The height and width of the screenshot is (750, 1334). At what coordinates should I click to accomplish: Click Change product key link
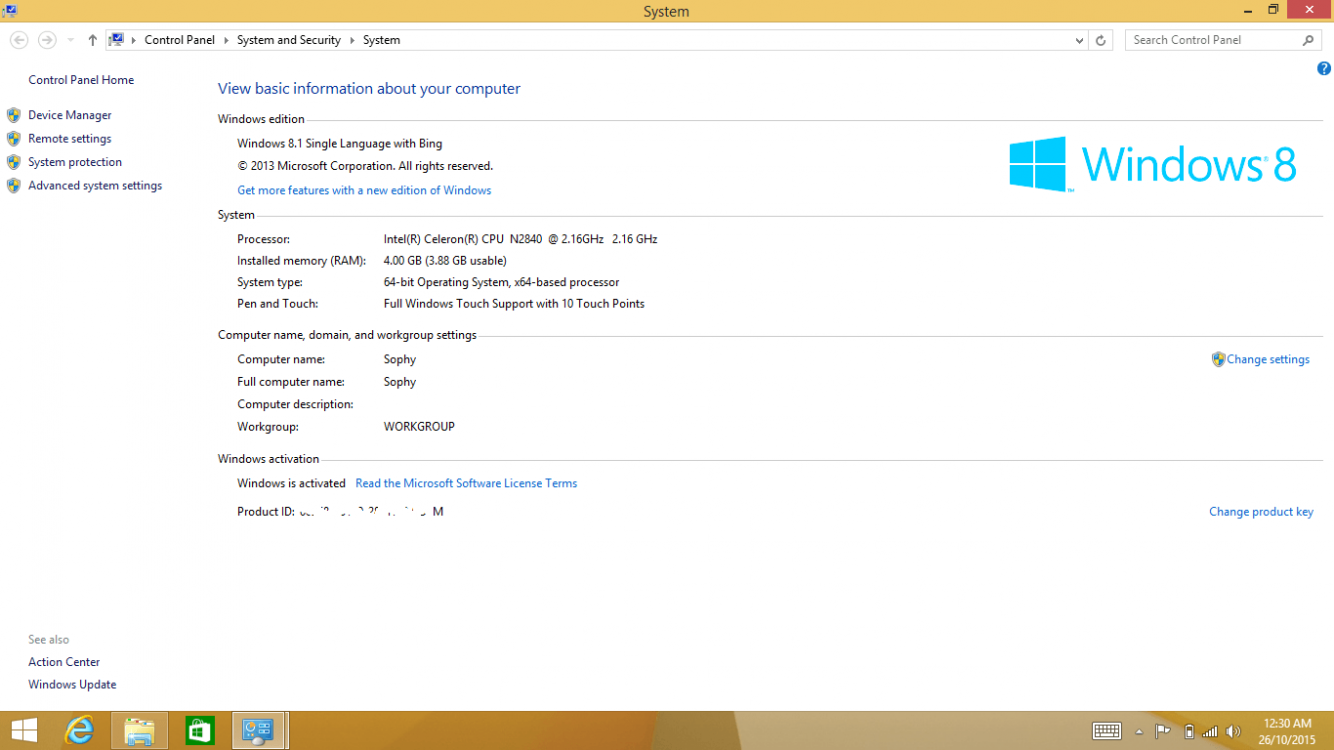pyautogui.click(x=1261, y=512)
